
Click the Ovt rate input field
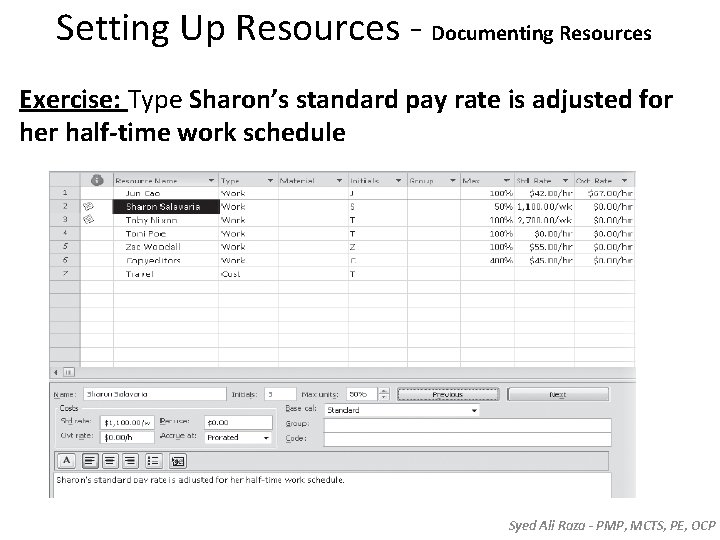(127, 437)
